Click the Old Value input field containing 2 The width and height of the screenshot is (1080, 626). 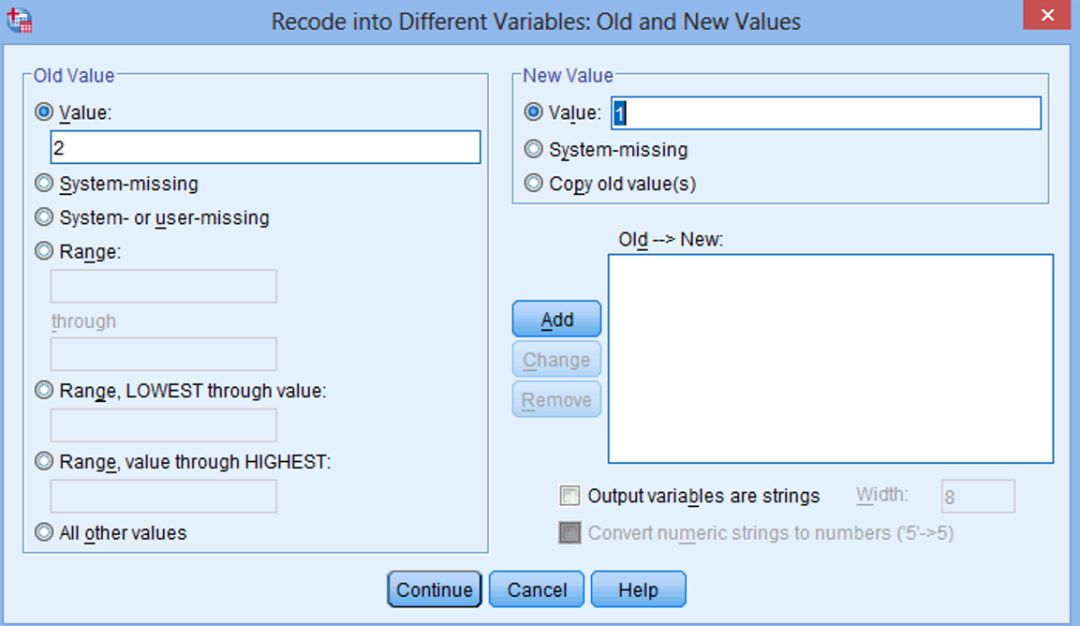tap(265, 147)
